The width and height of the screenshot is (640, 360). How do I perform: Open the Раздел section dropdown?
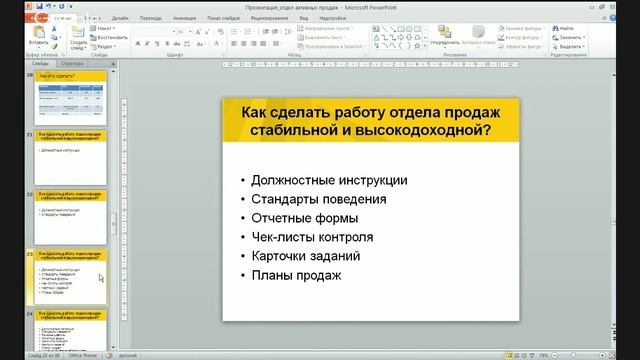[x=103, y=47]
